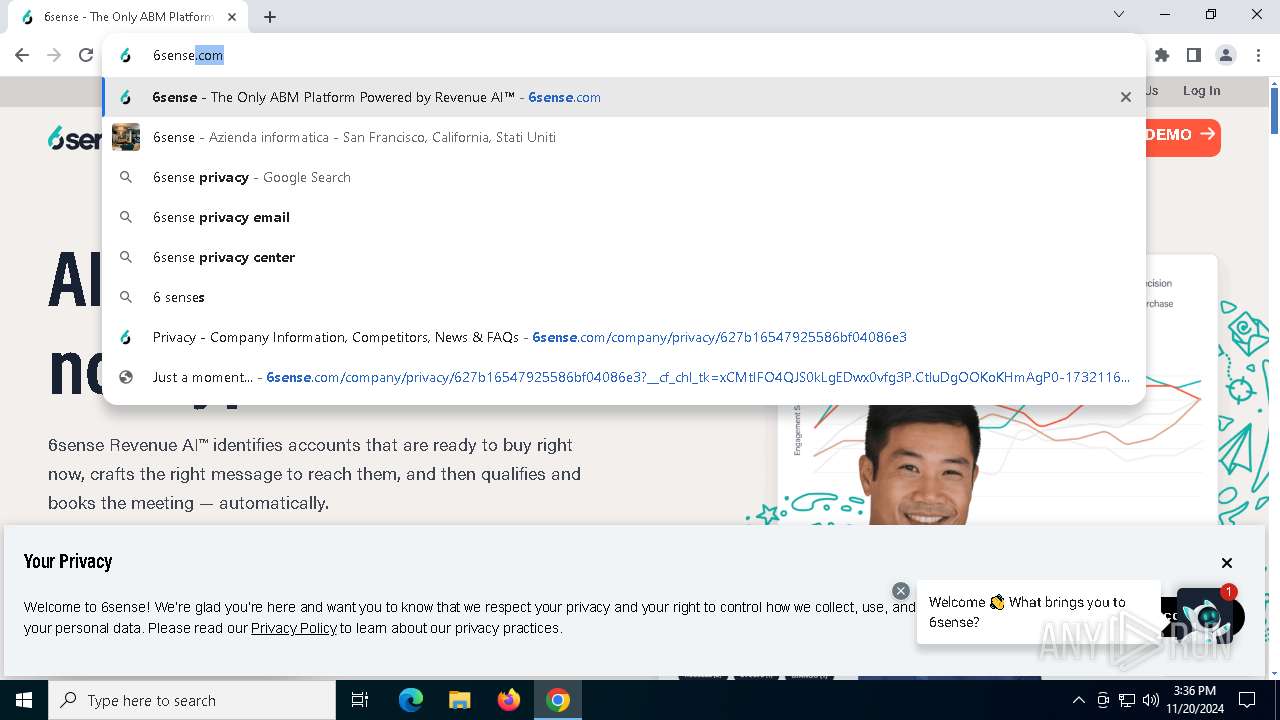Choose the '6 senses' search suggestion
The height and width of the screenshot is (720, 1280).
624,297
